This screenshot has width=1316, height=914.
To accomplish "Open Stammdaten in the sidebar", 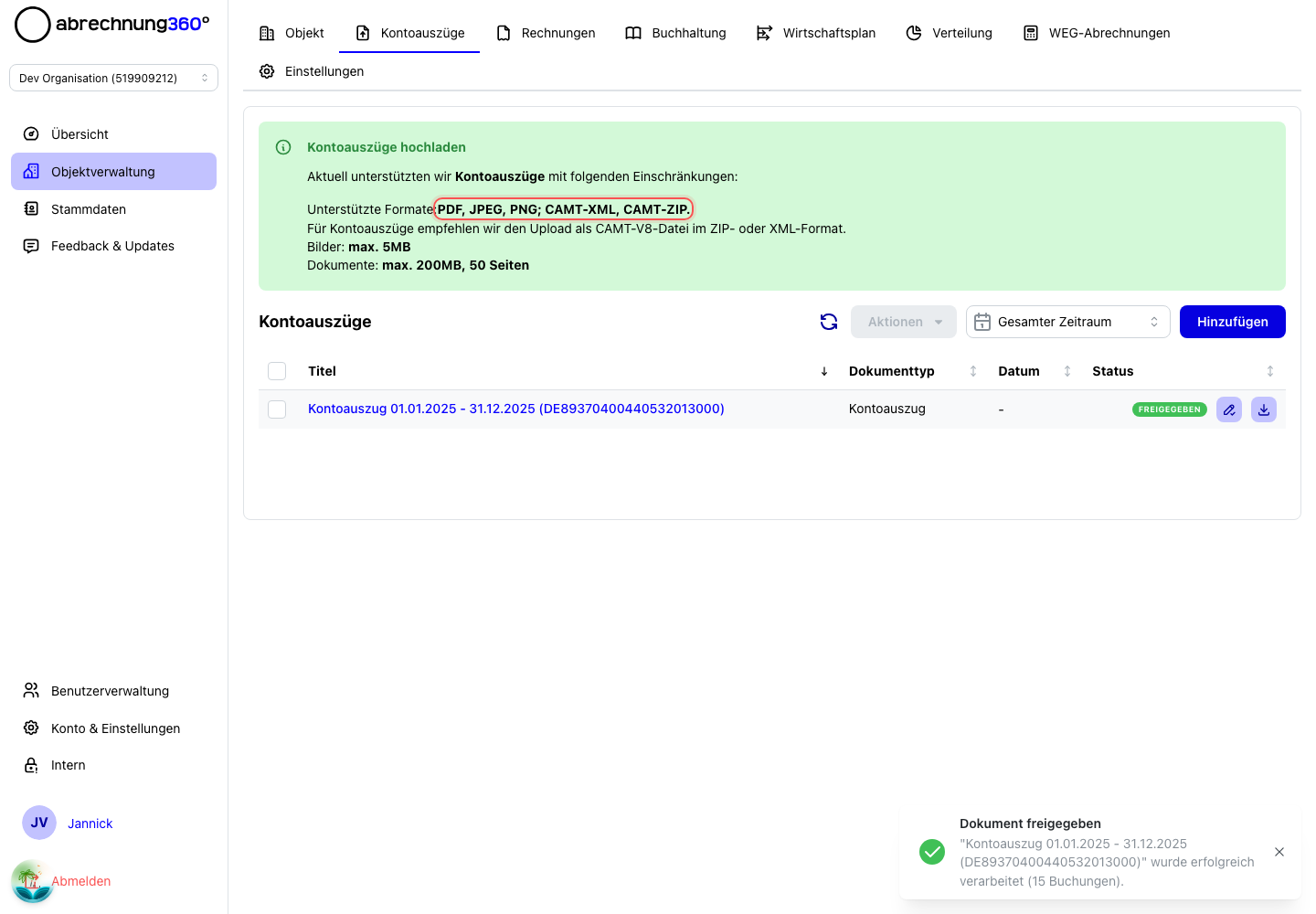I will click(x=113, y=209).
